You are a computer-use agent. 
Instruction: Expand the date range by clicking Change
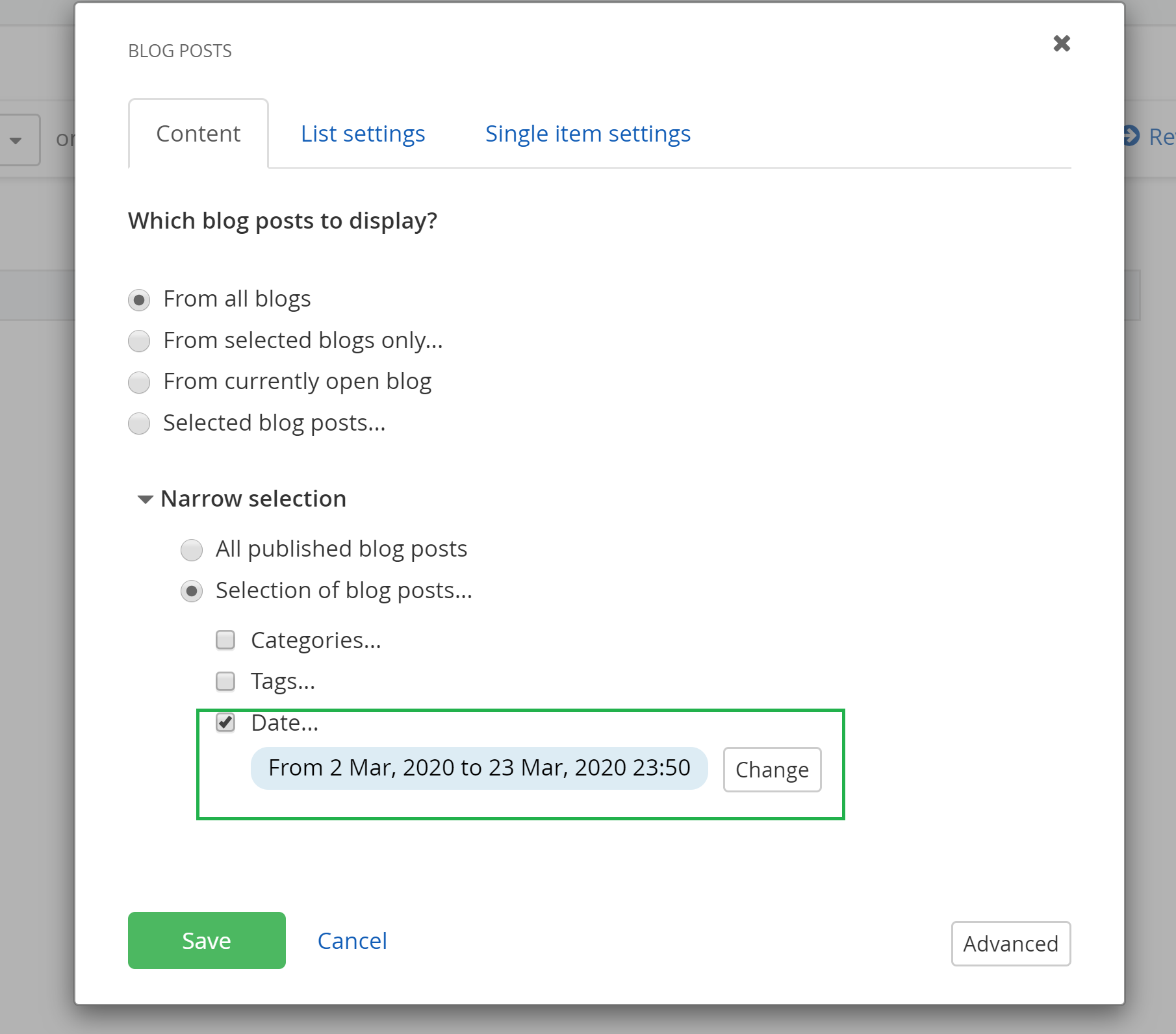pos(772,769)
